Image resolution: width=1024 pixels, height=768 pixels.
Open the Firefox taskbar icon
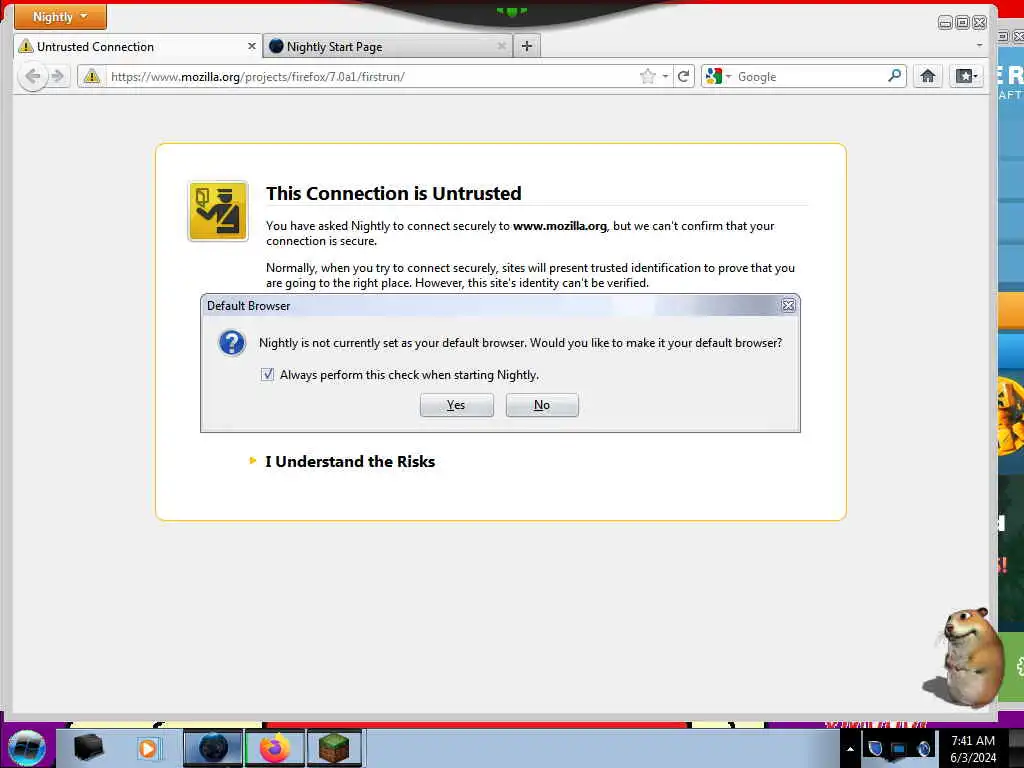coord(274,748)
